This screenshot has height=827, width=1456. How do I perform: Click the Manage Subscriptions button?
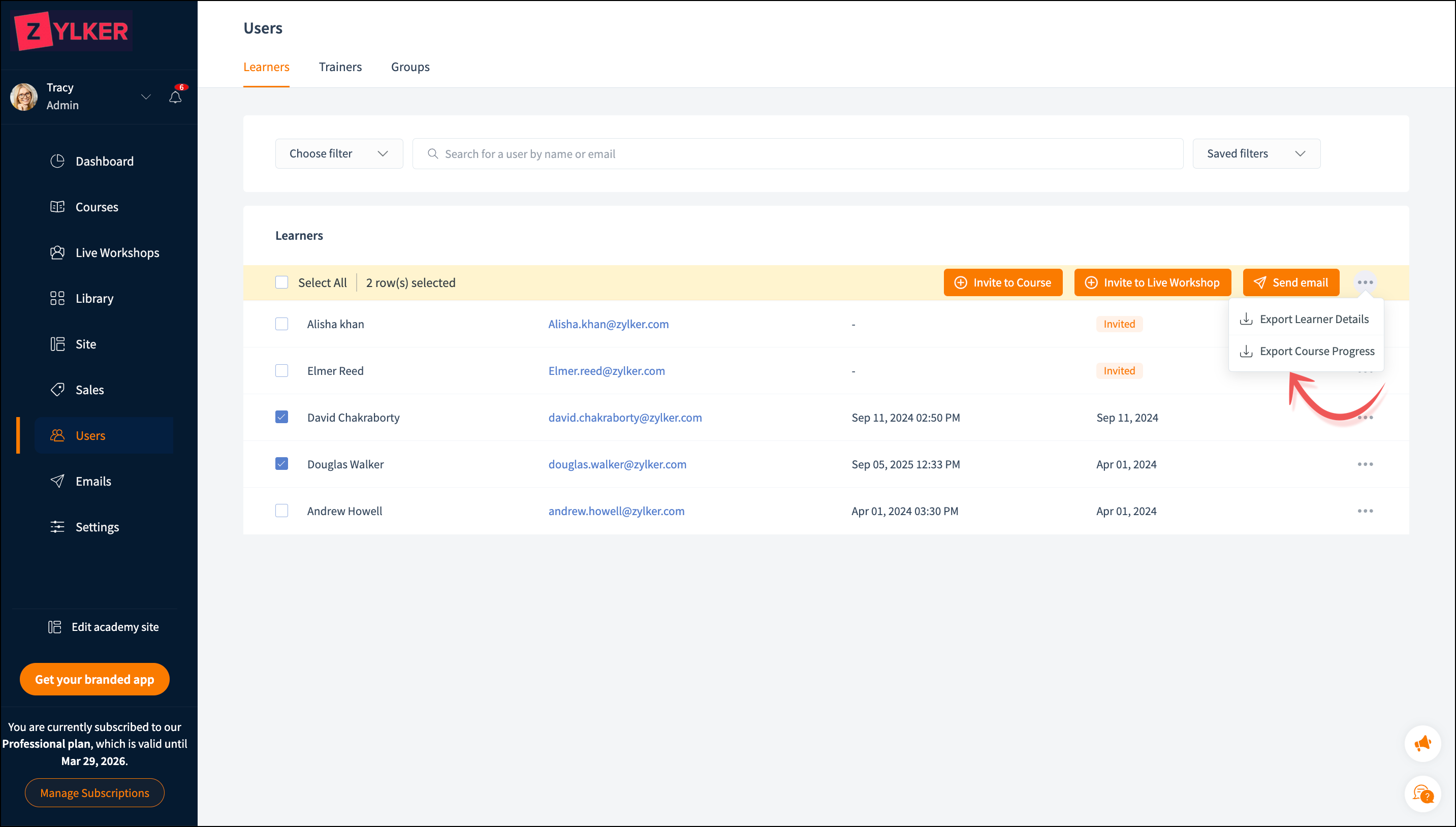click(94, 792)
